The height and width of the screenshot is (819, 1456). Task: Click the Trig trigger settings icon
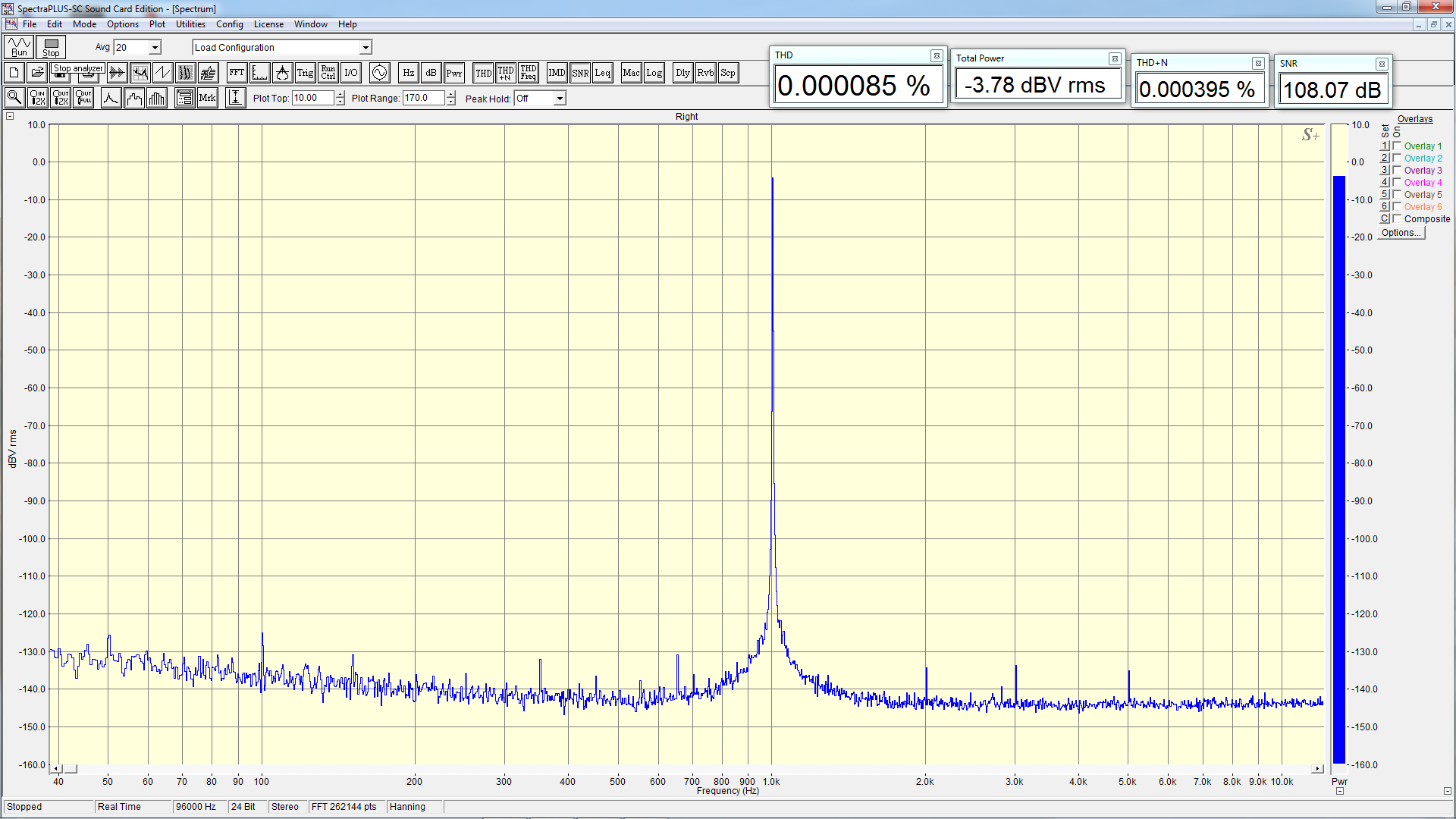305,73
